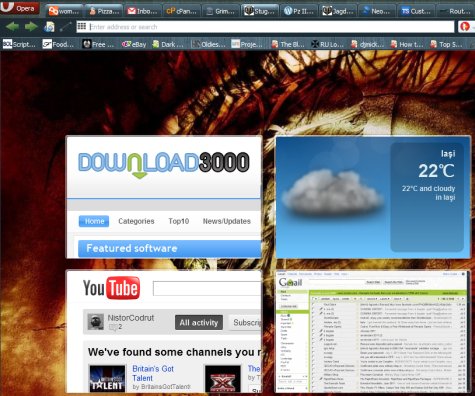Open the 'The Bl...' bookmark
This screenshot has height=396, width=475.
288,44
